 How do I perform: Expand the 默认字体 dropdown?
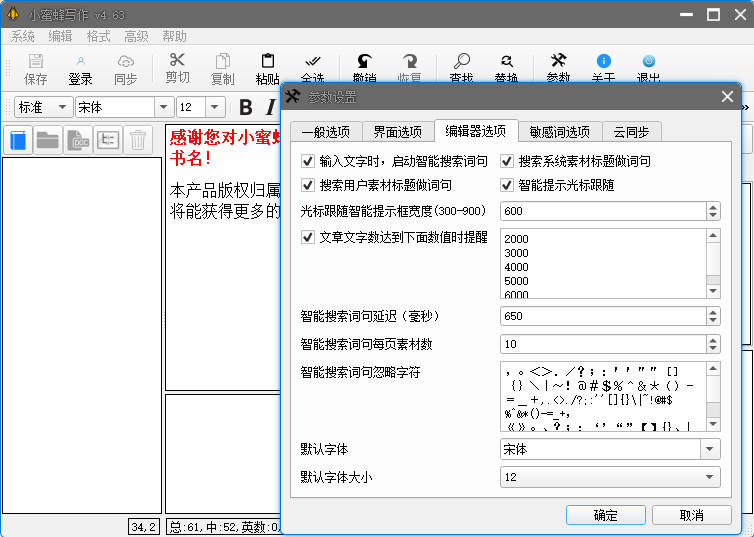pos(710,450)
